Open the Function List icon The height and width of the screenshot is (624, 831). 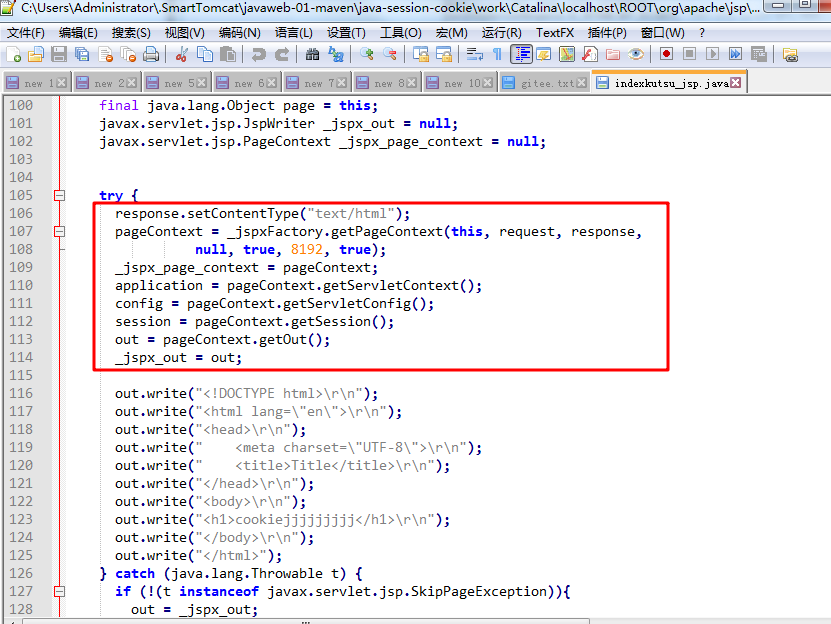pos(589,55)
